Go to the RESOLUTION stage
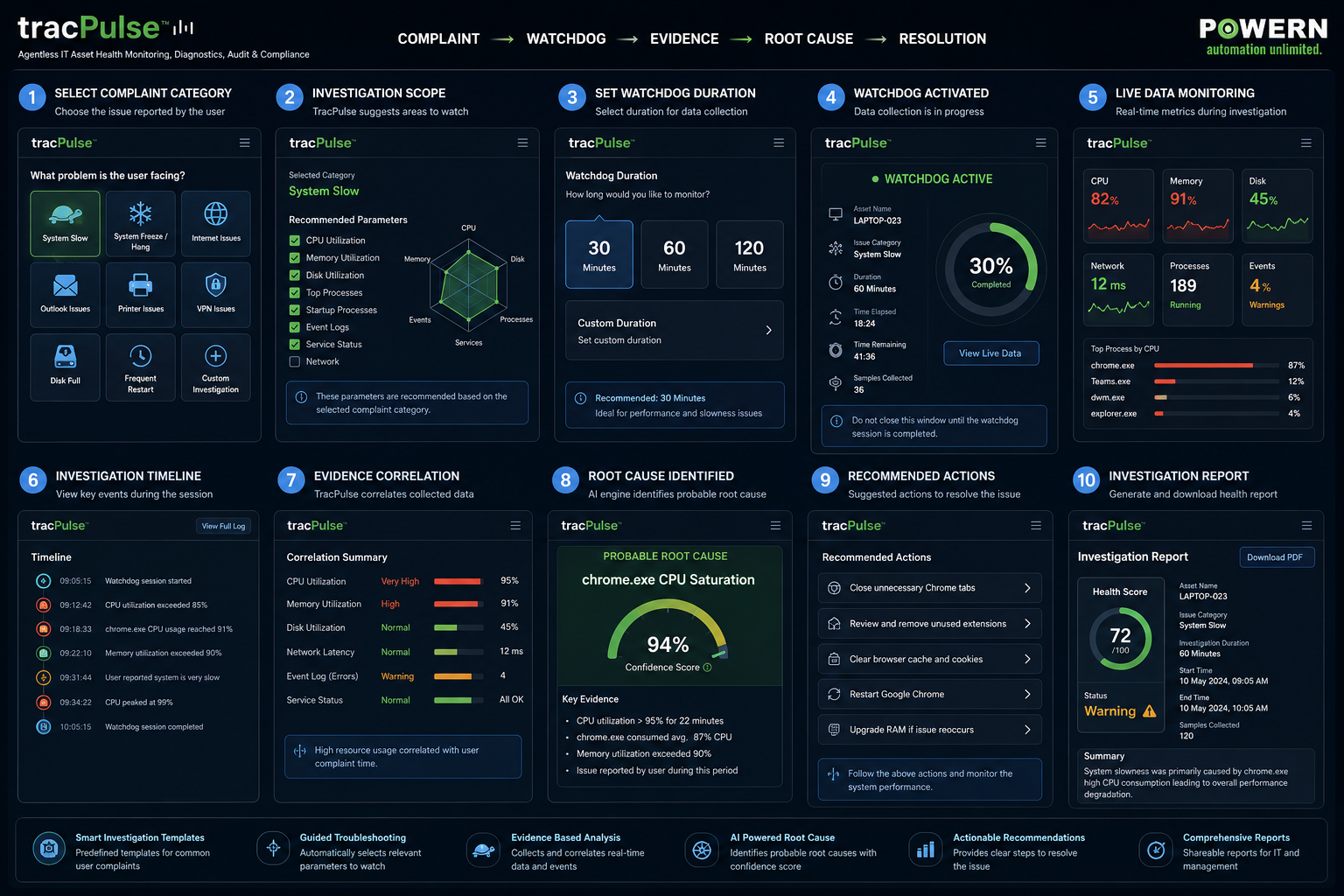 [942, 38]
